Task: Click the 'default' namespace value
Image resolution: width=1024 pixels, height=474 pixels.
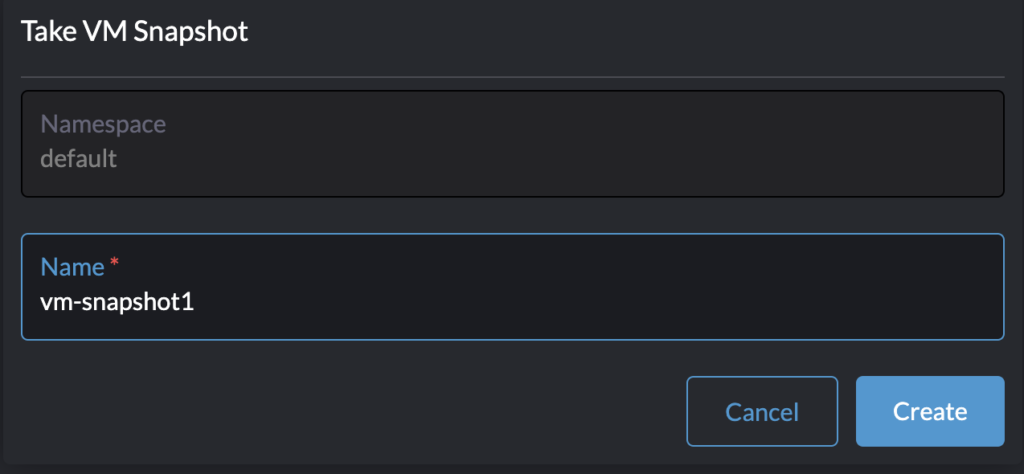Action: pos(78,158)
